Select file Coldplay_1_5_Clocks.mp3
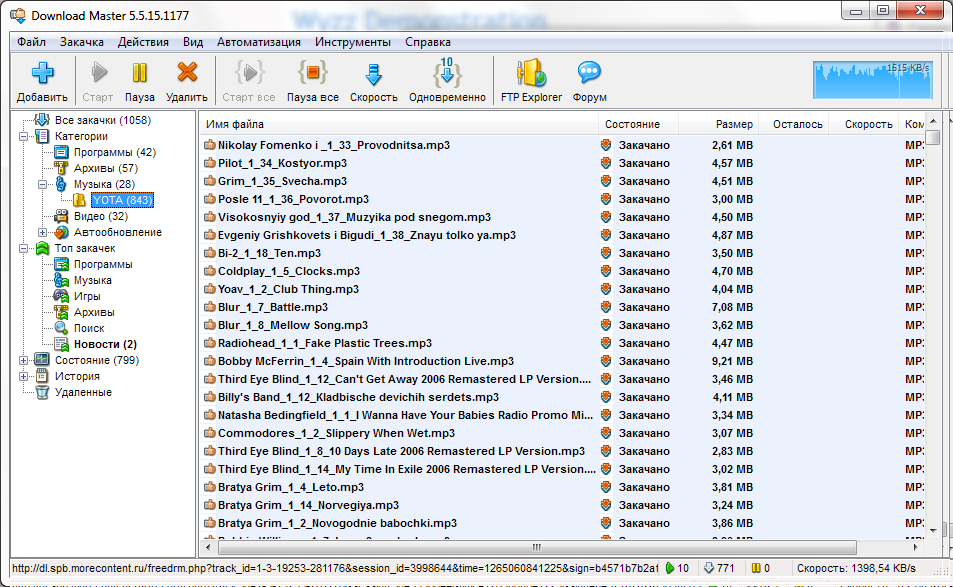The image size is (953, 587). point(289,271)
